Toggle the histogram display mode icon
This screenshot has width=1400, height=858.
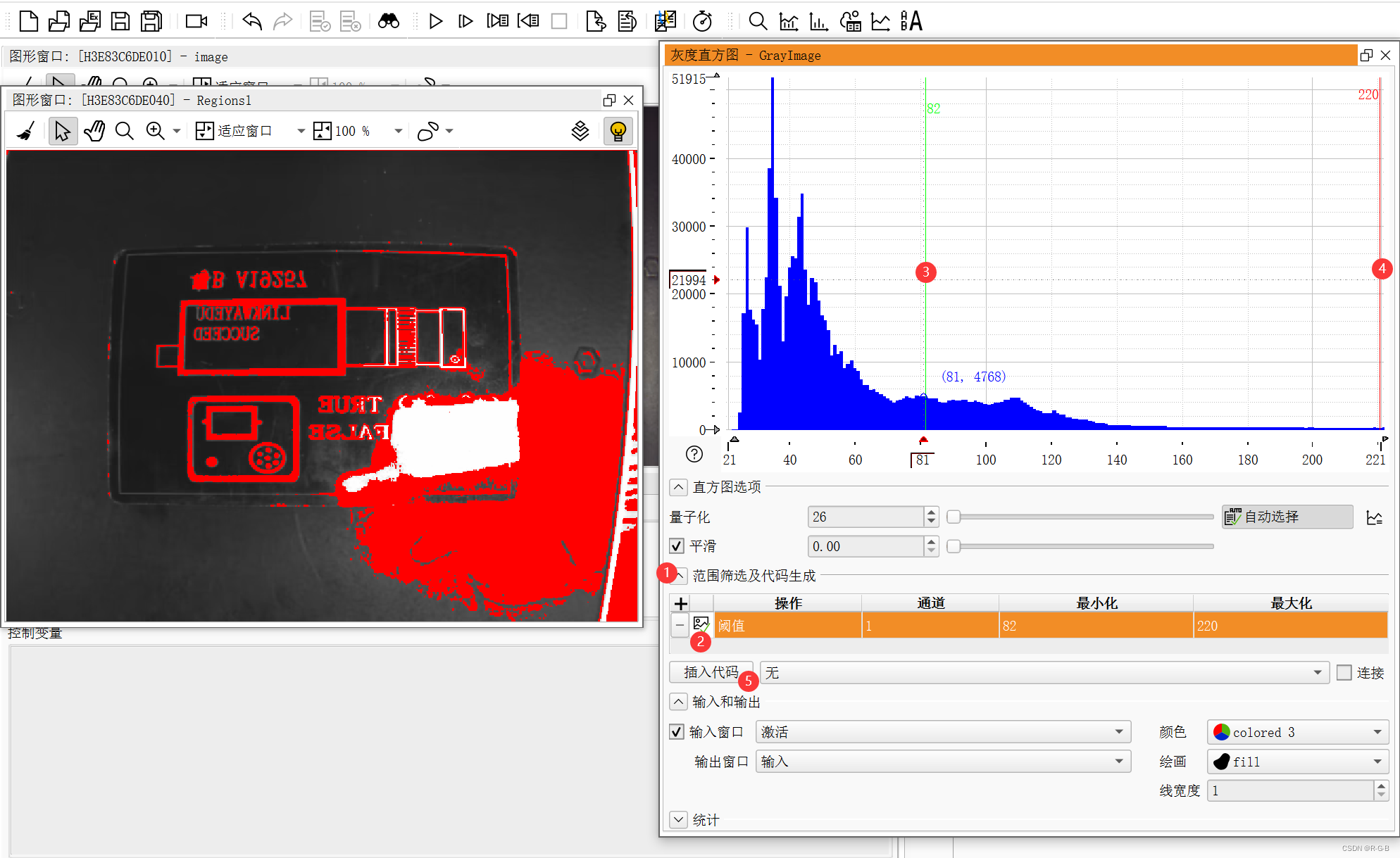click(1375, 517)
